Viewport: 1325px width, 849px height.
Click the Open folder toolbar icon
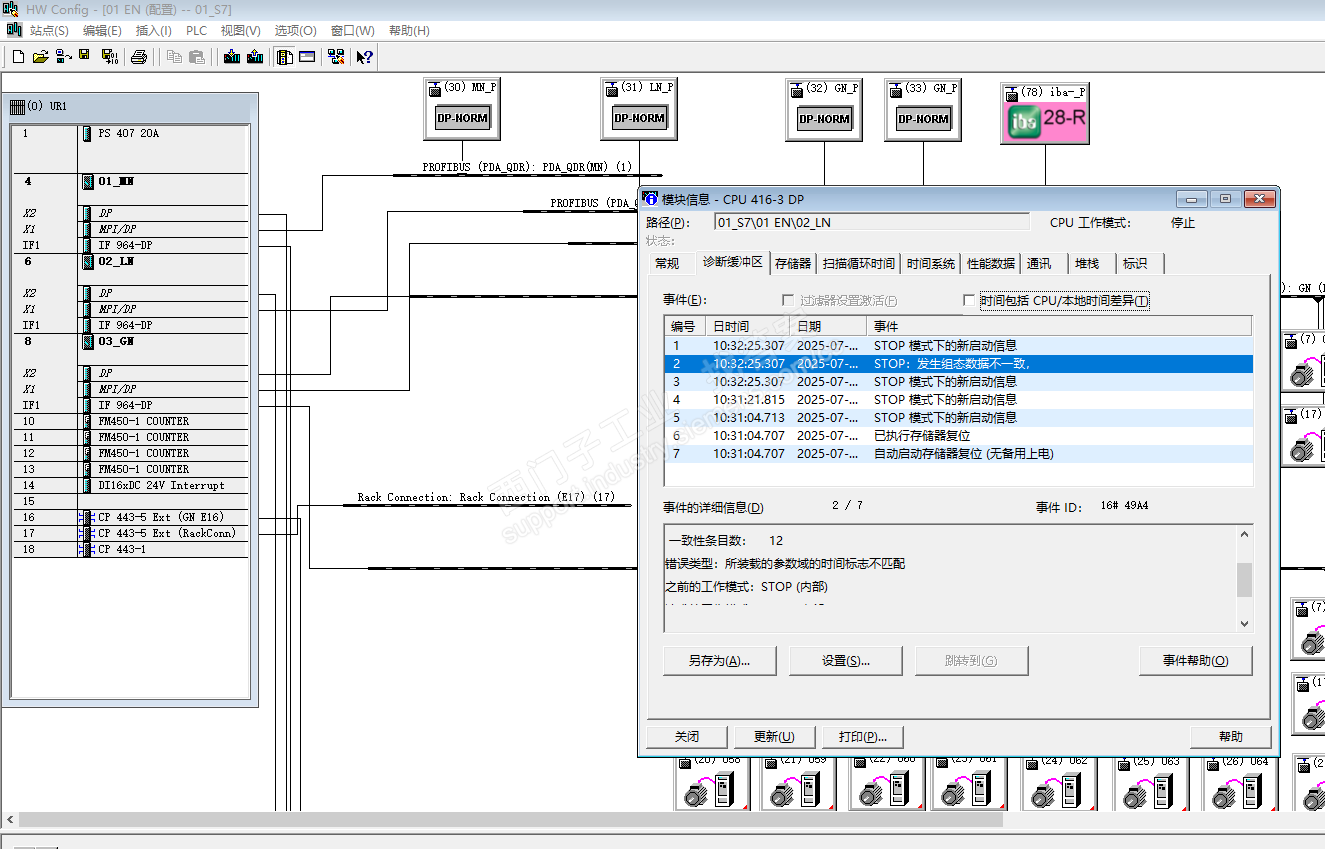click(x=40, y=57)
